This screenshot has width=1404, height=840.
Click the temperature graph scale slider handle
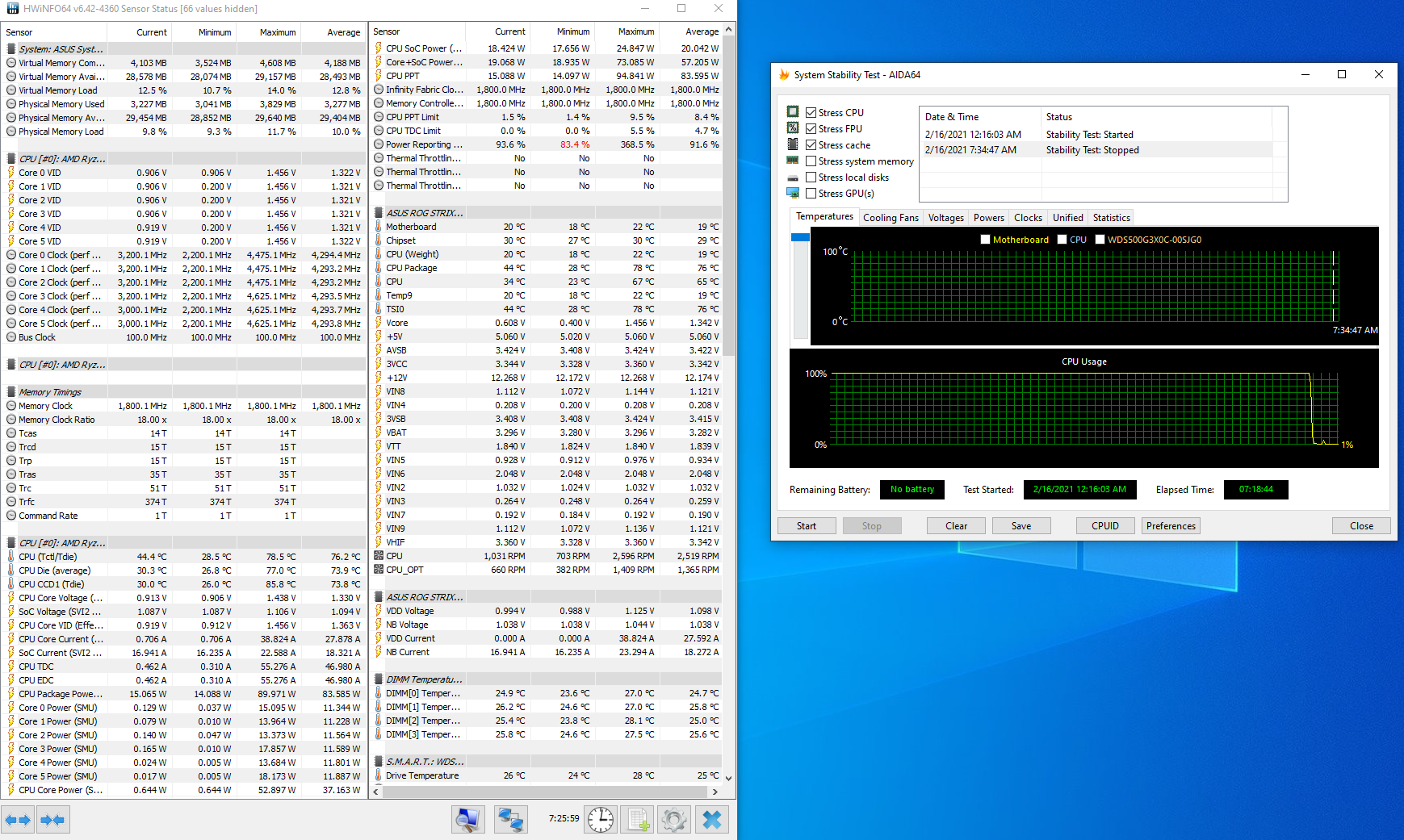coord(800,237)
